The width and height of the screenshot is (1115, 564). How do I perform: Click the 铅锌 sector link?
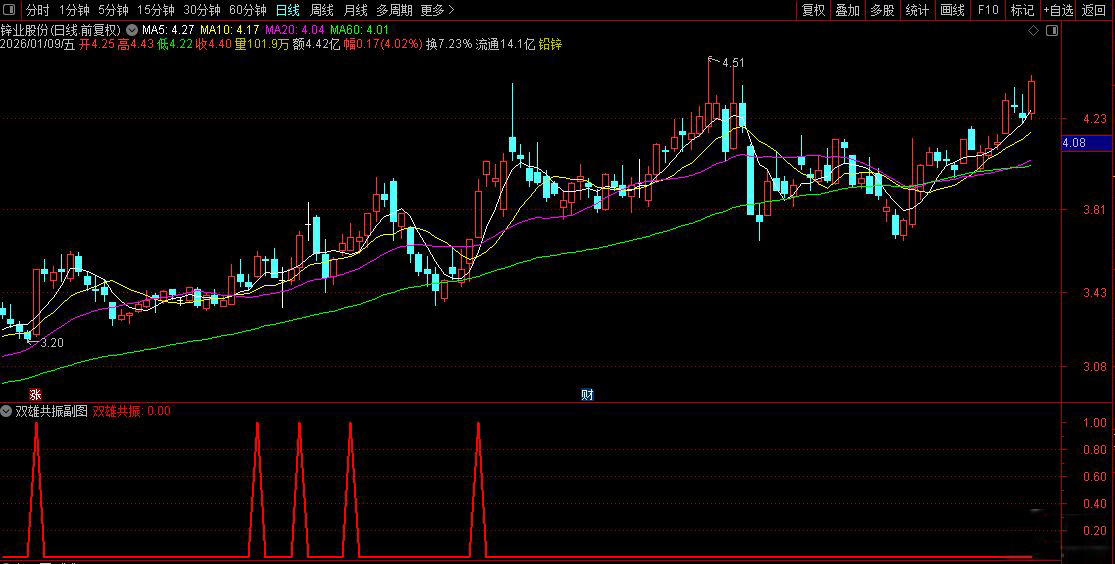coord(550,44)
